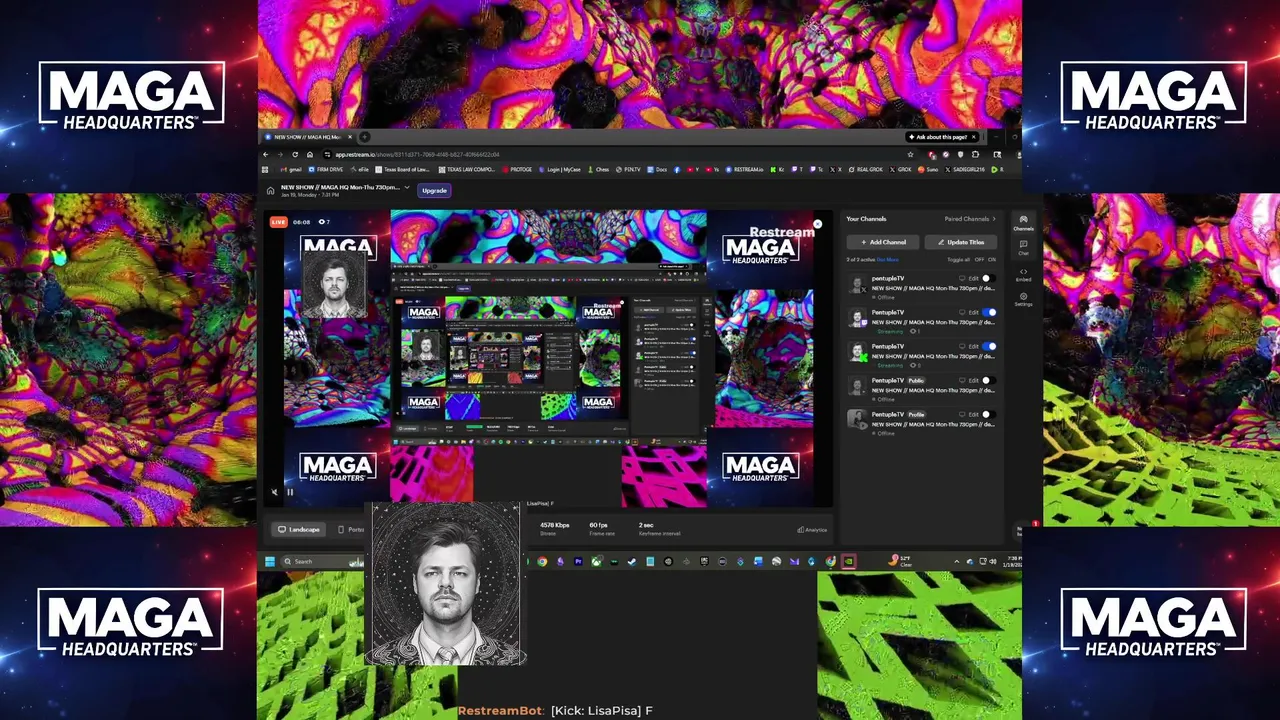Expand Paired Channels arrow
The width and height of the screenshot is (1280, 720).
click(994, 219)
